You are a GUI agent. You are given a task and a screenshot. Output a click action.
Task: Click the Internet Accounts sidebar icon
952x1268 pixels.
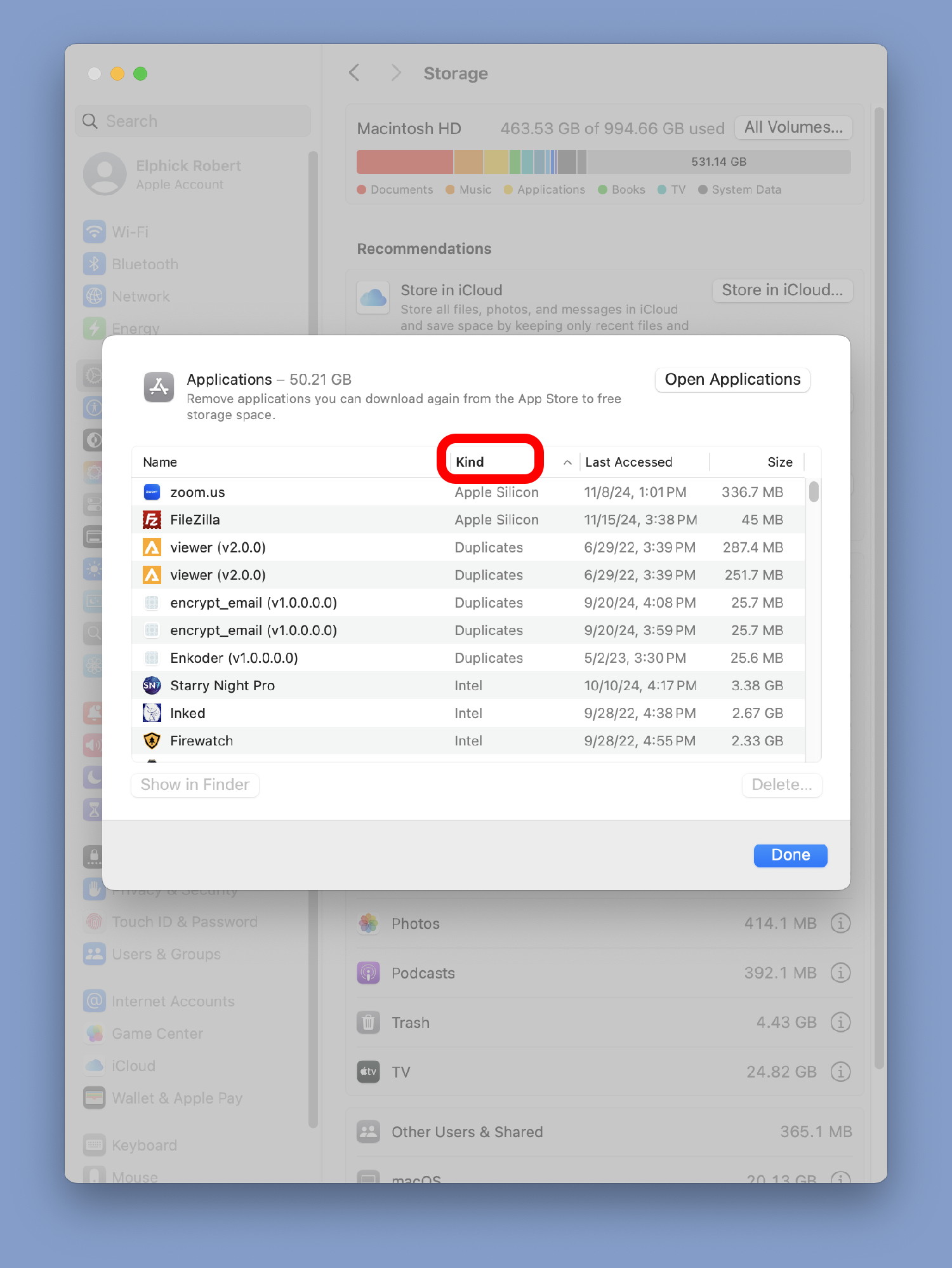(95, 1001)
